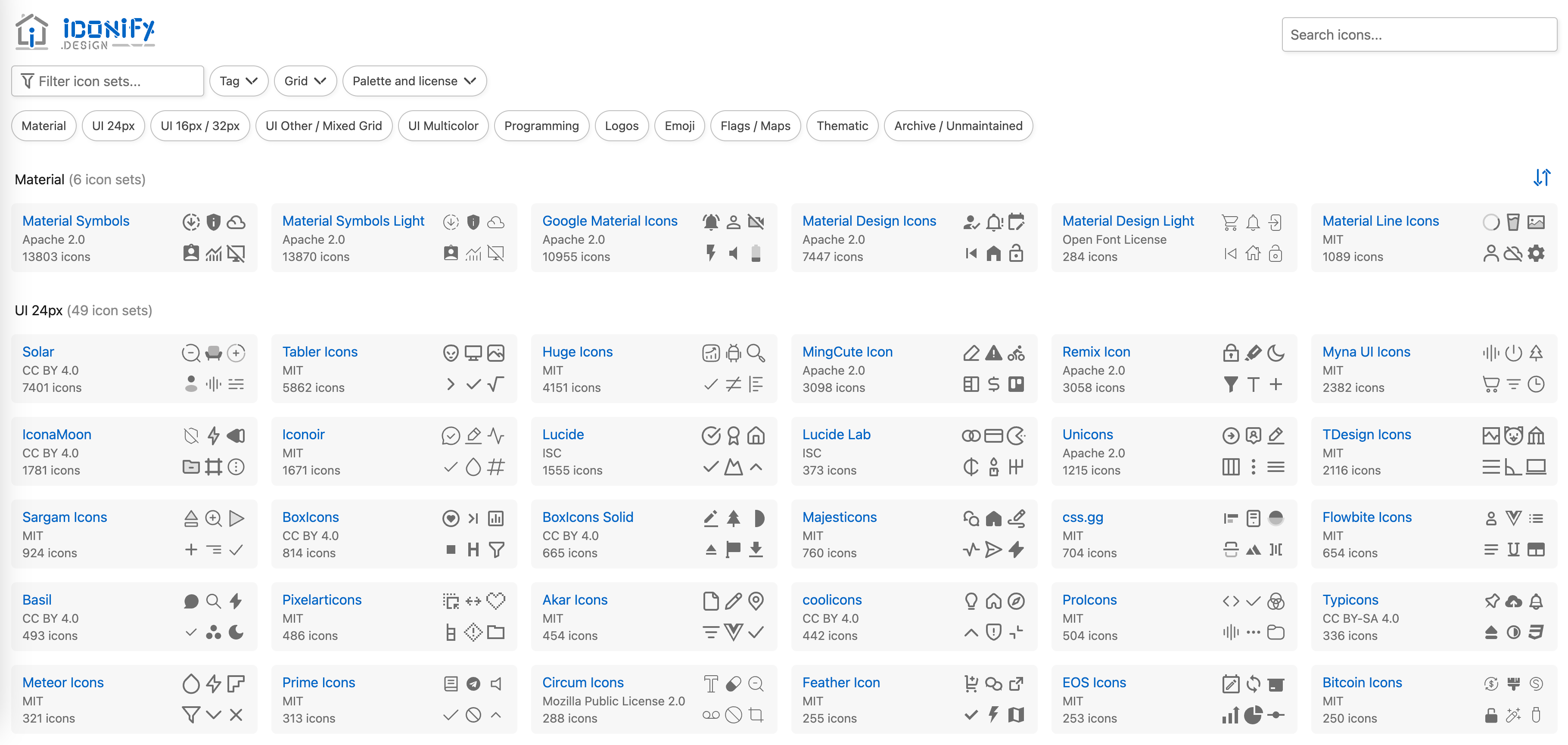1568x745 pixels.
Task: Click the pie chart icon in EOS Icons
Action: click(x=1253, y=715)
